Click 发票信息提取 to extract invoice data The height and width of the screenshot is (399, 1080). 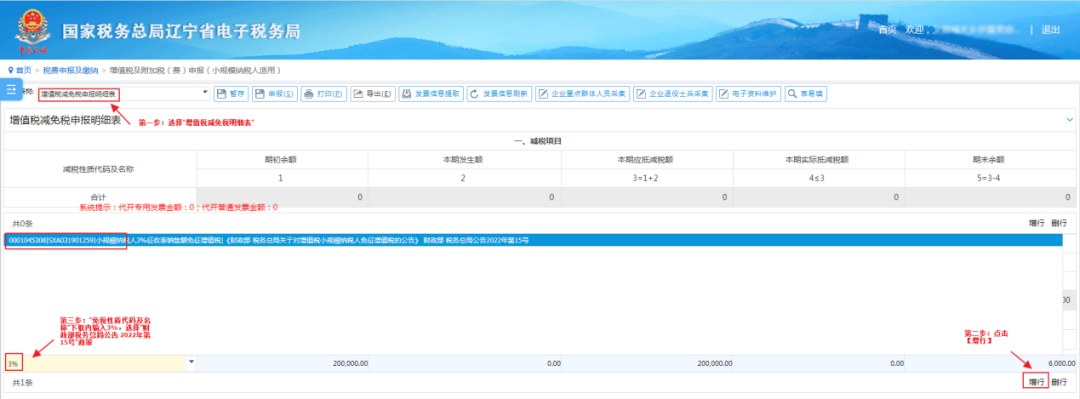(431, 94)
